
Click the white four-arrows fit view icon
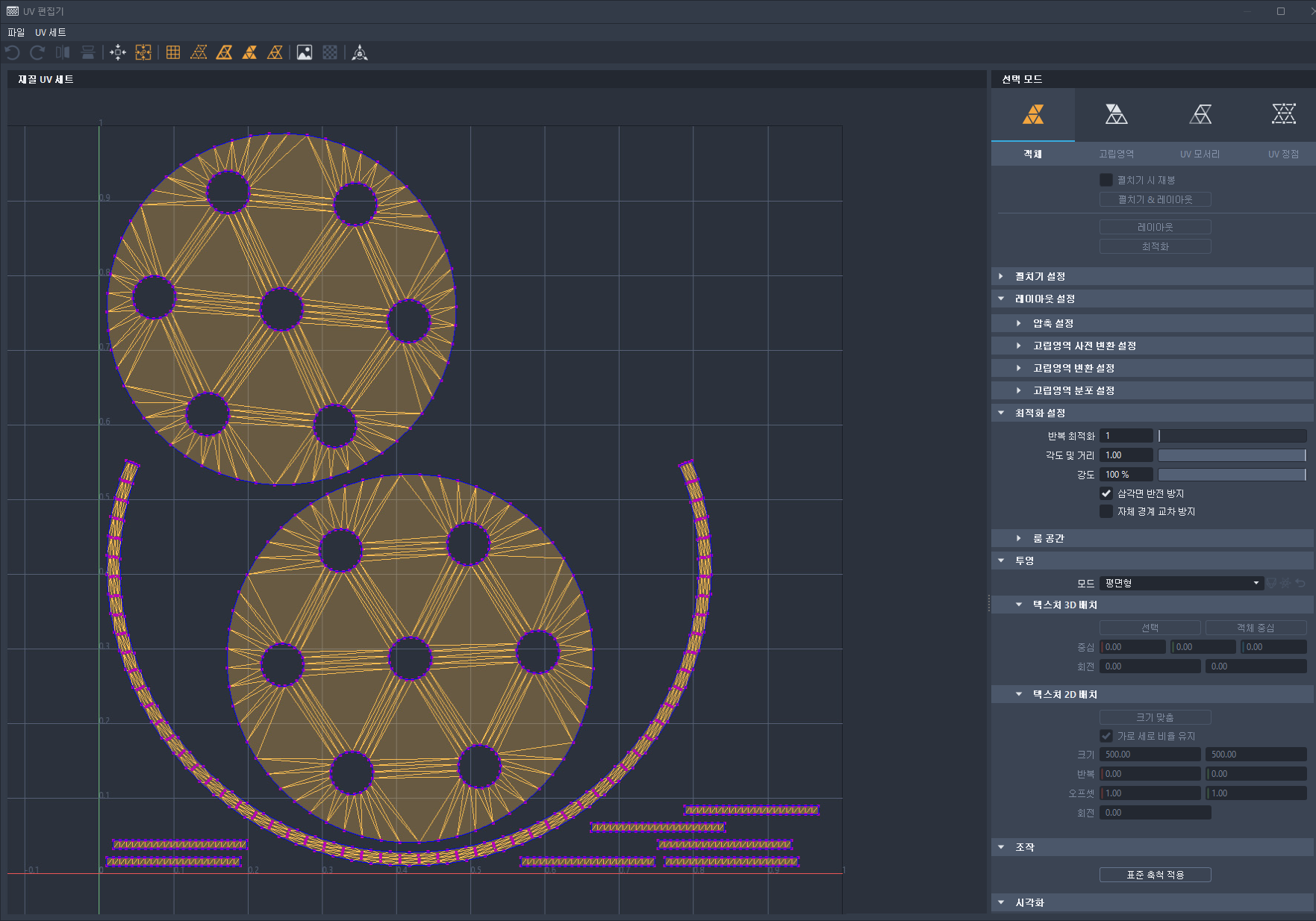click(118, 52)
